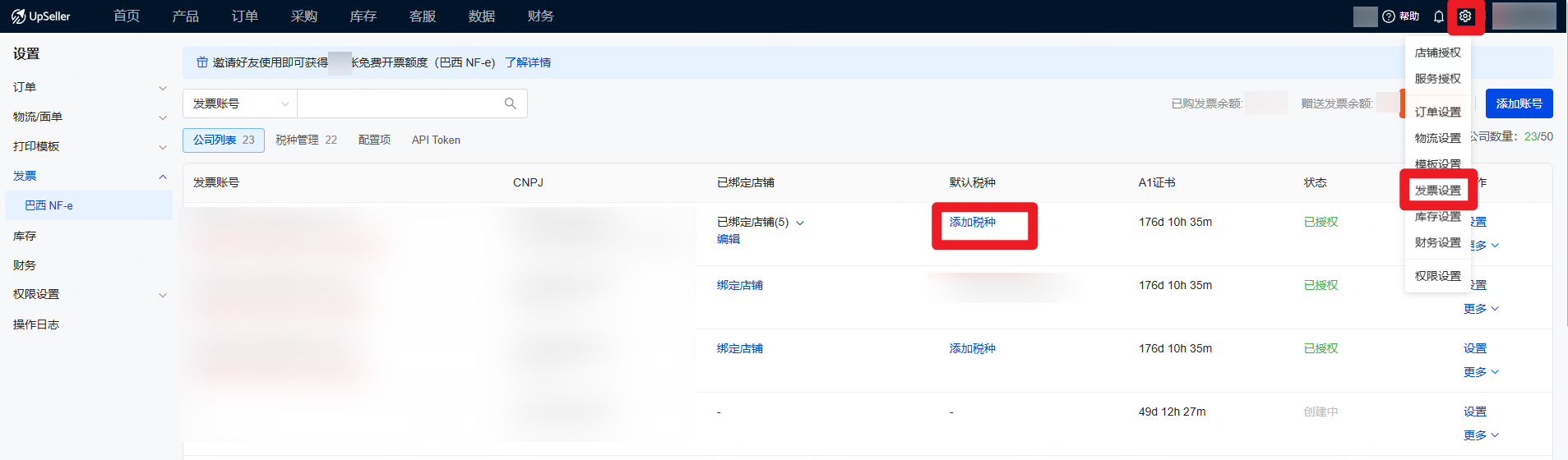Switch to the 配置项 tab
The width and height of the screenshot is (1568, 460).
[374, 140]
